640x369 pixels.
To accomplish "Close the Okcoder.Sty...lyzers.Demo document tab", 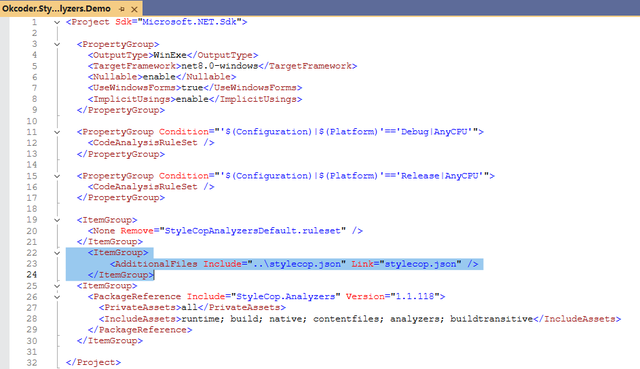I will [x=134, y=9].
